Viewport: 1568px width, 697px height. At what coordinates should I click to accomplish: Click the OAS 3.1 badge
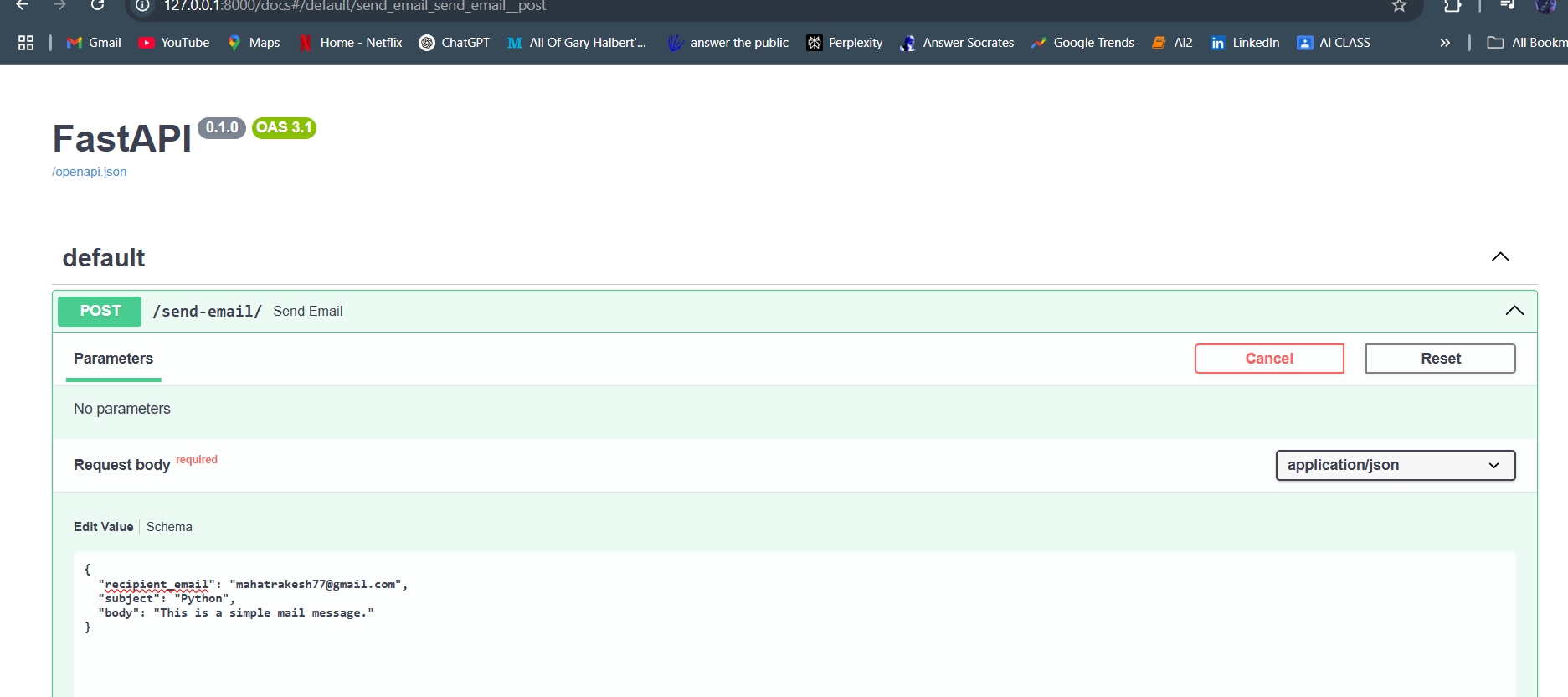(x=284, y=127)
